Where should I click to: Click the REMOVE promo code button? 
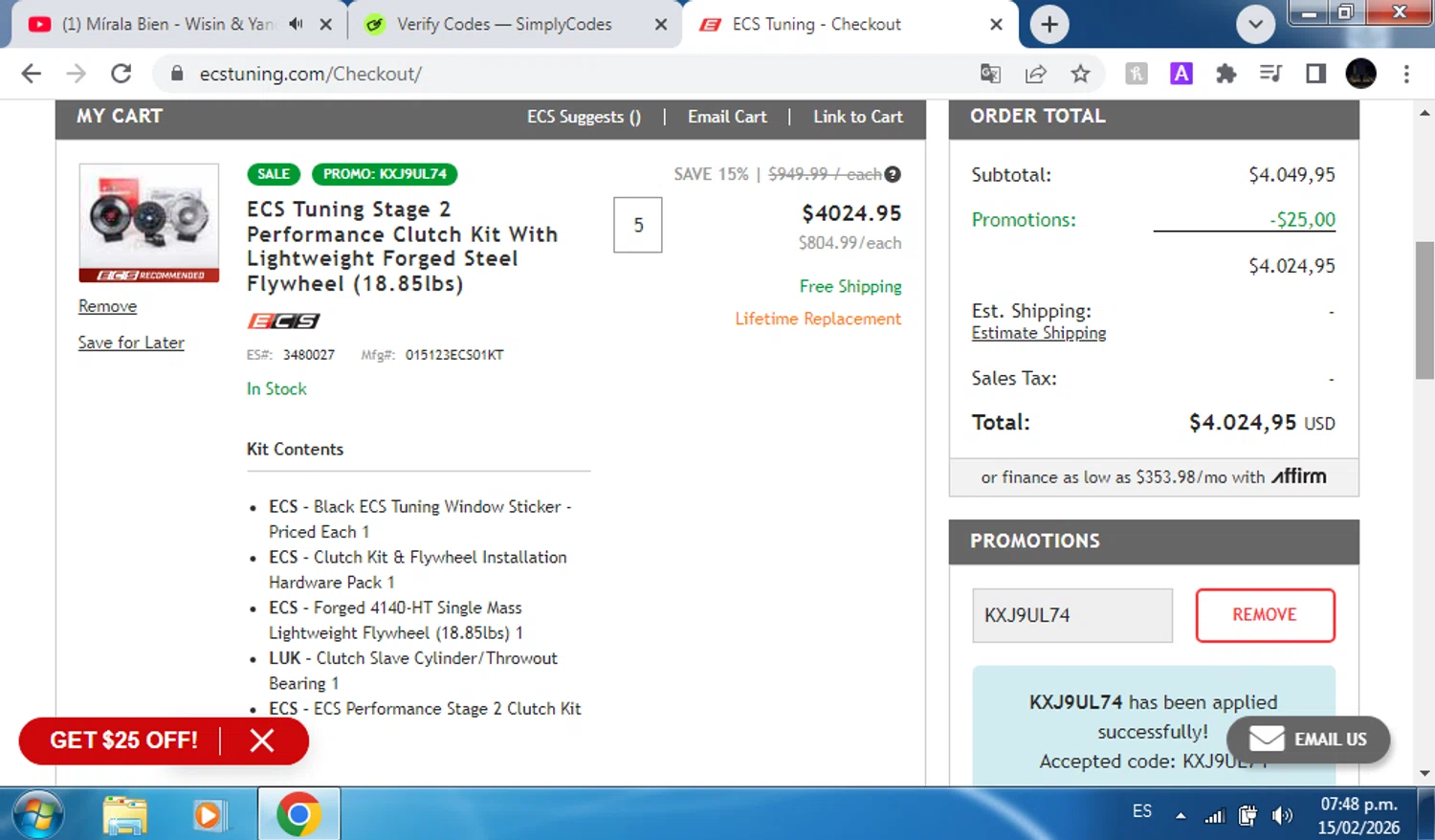pyautogui.click(x=1265, y=615)
